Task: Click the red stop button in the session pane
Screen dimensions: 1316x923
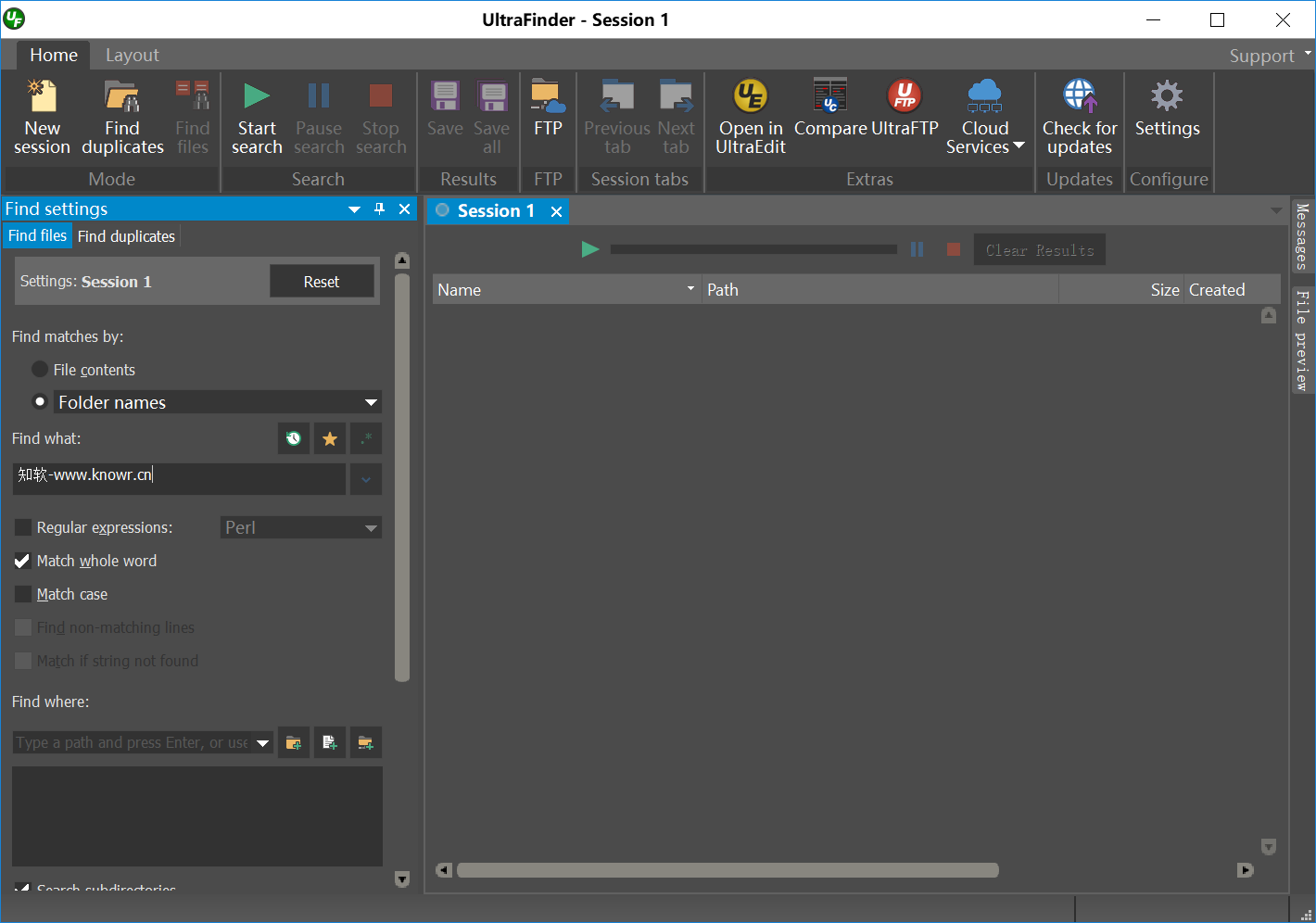Action: [x=953, y=249]
